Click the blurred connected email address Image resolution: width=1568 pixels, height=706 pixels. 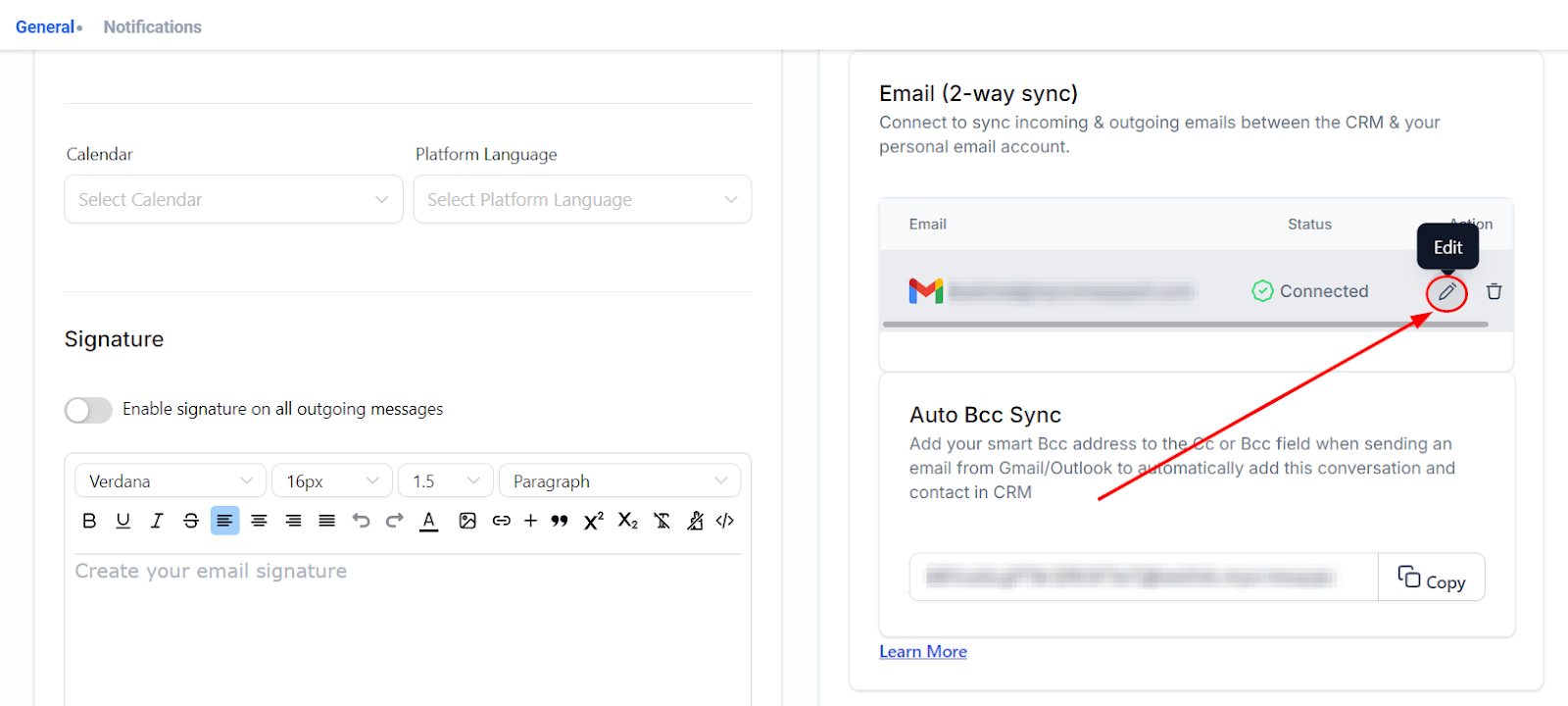(x=1072, y=291)
